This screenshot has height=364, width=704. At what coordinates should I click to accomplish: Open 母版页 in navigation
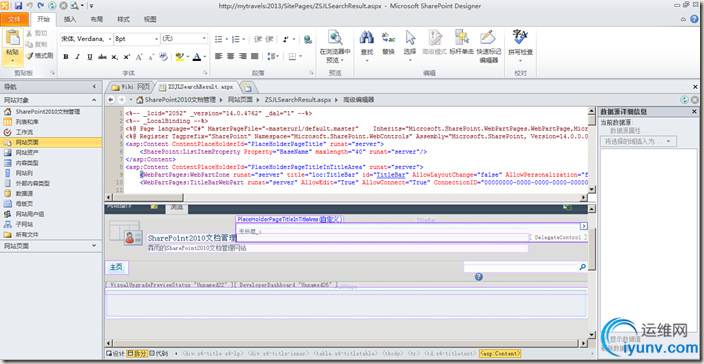[x=24, y=204]
